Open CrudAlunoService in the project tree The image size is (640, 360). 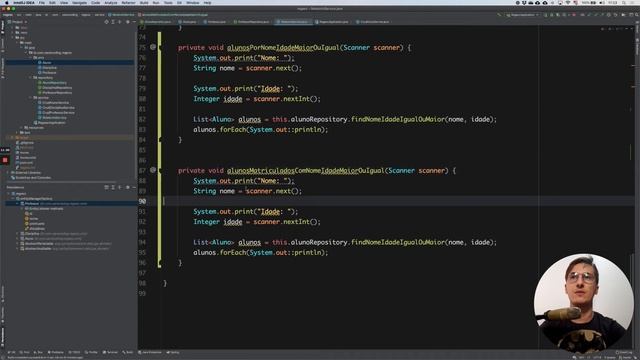pos(56,102)
